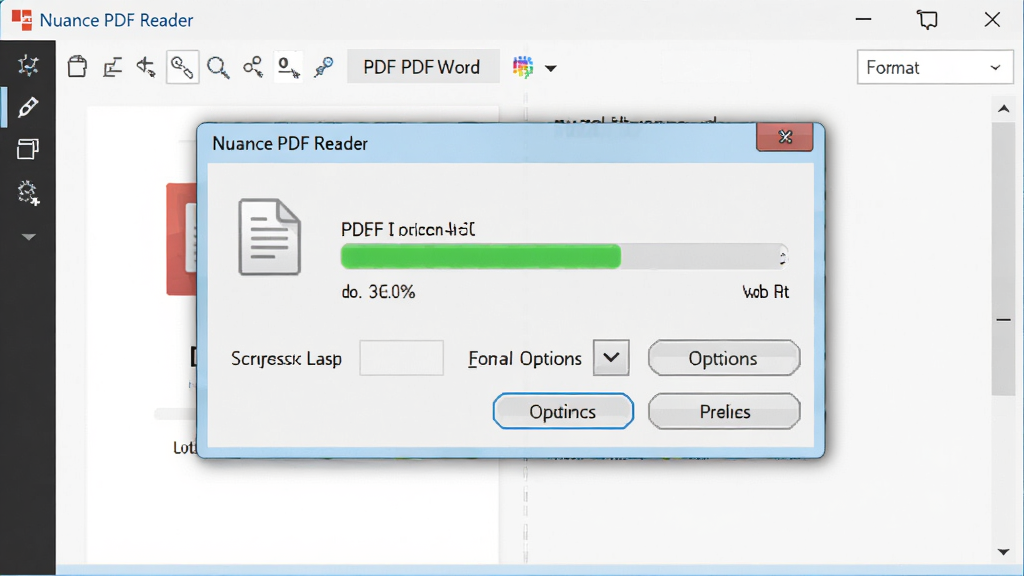This screenshot has height=576, width=1024.
Task: Click the vertical scrollbar thumb
Action: coord(1004,258)
